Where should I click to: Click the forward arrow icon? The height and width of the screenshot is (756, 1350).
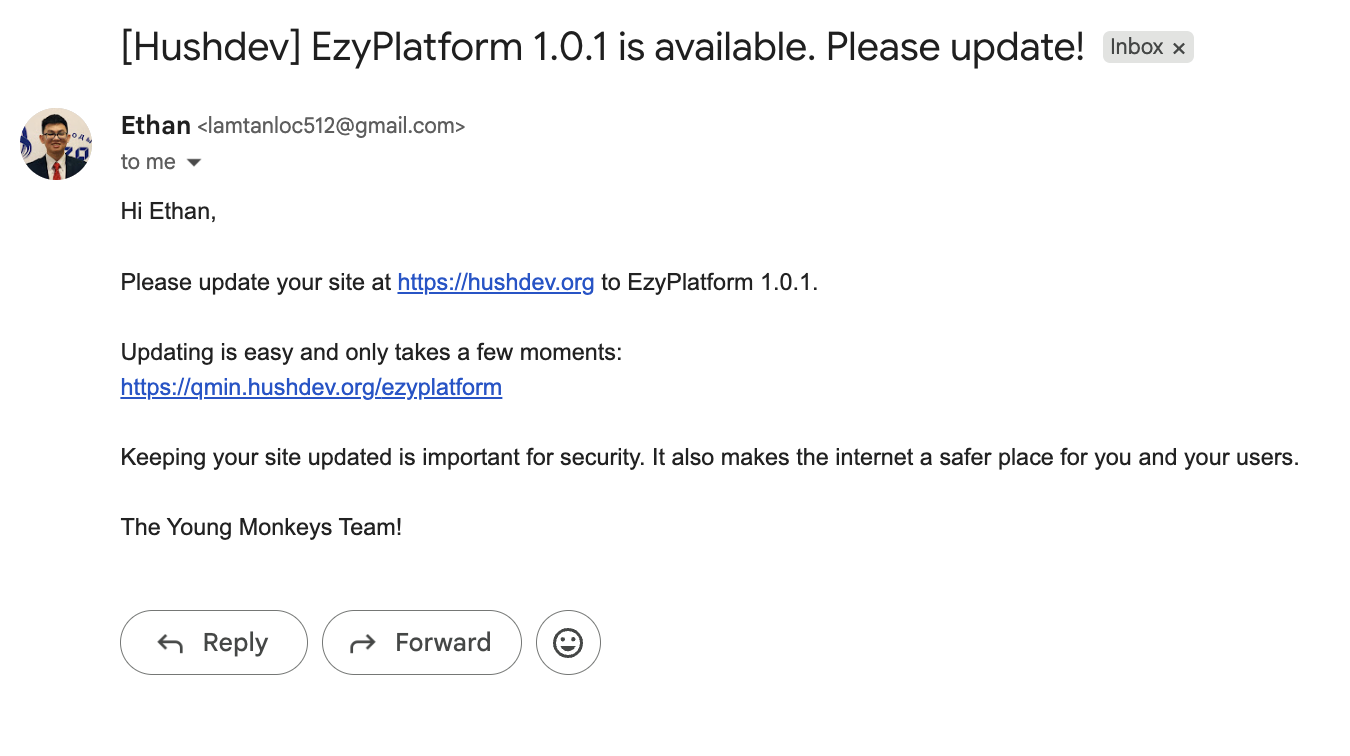[362, 643]
